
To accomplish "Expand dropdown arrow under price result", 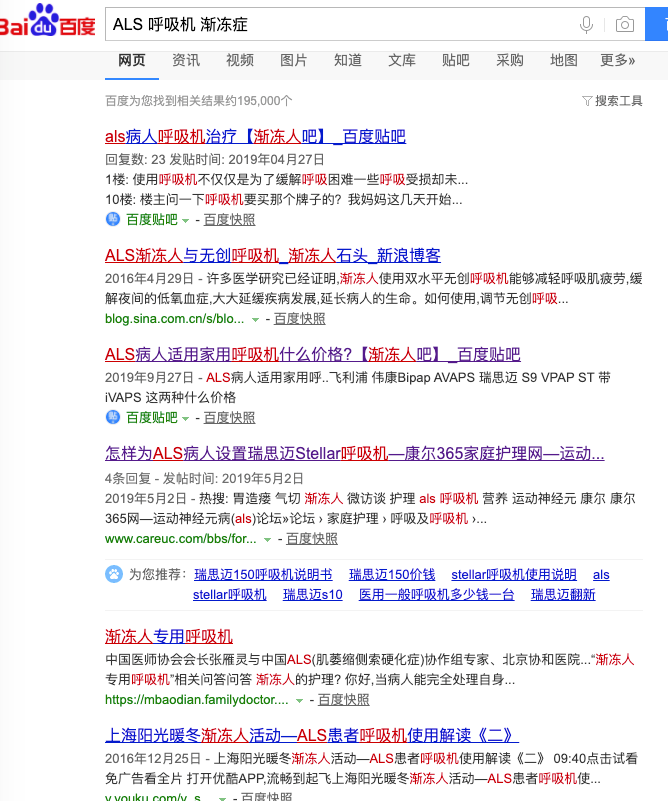I will [x=185, y=419].
